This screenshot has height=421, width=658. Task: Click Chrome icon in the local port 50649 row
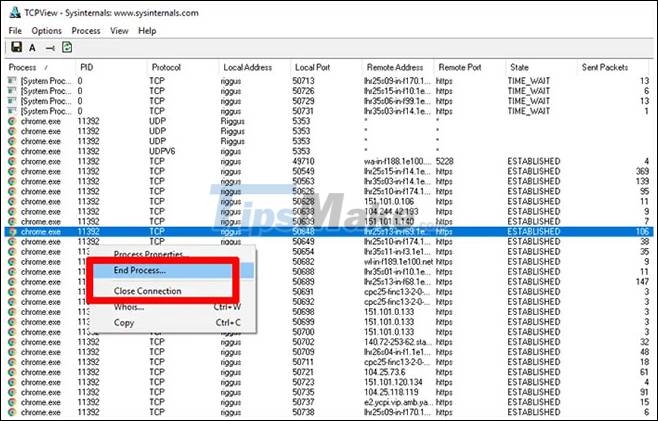click(12, 242)
